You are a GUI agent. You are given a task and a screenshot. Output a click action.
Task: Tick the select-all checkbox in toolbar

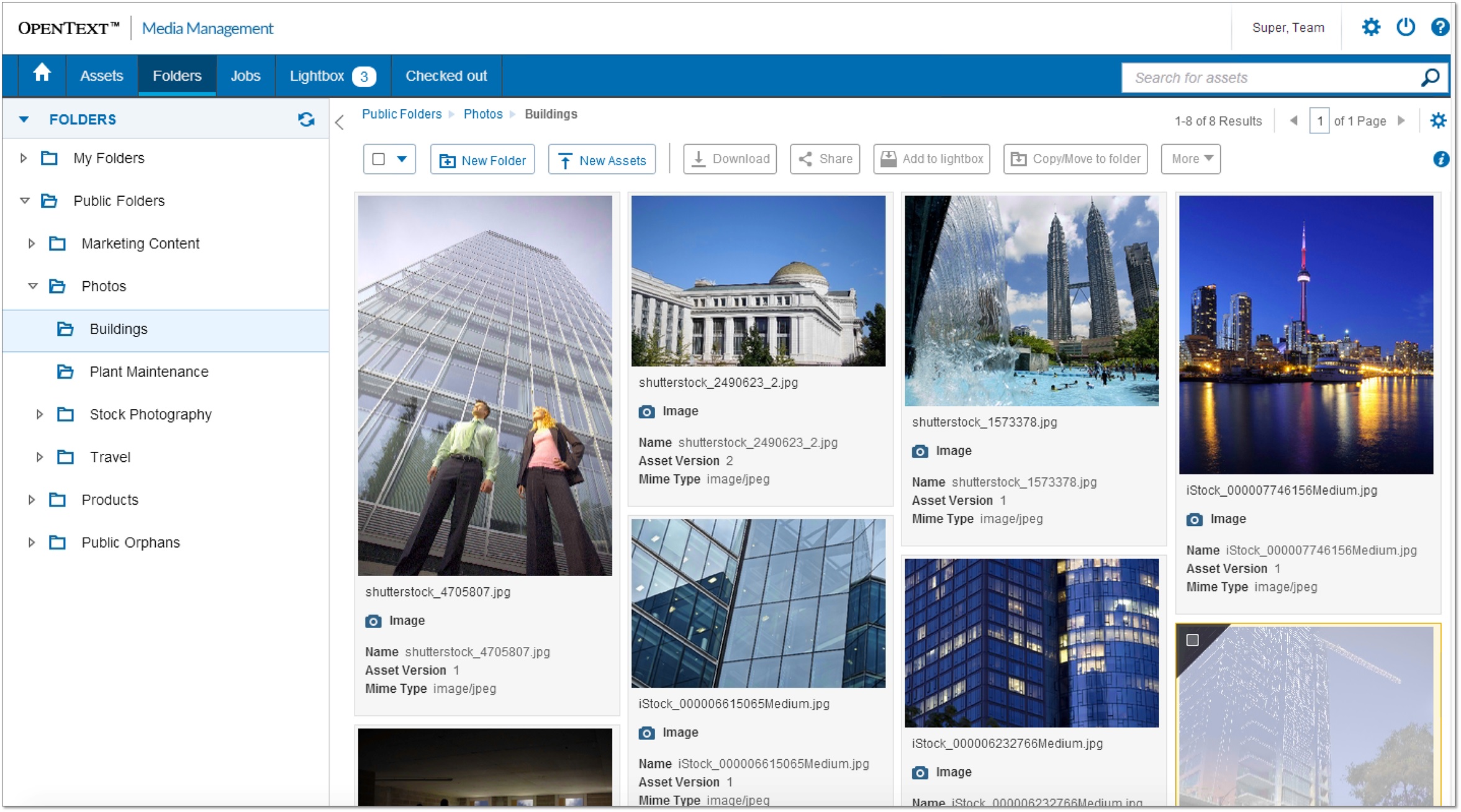(x=378, y=159)
